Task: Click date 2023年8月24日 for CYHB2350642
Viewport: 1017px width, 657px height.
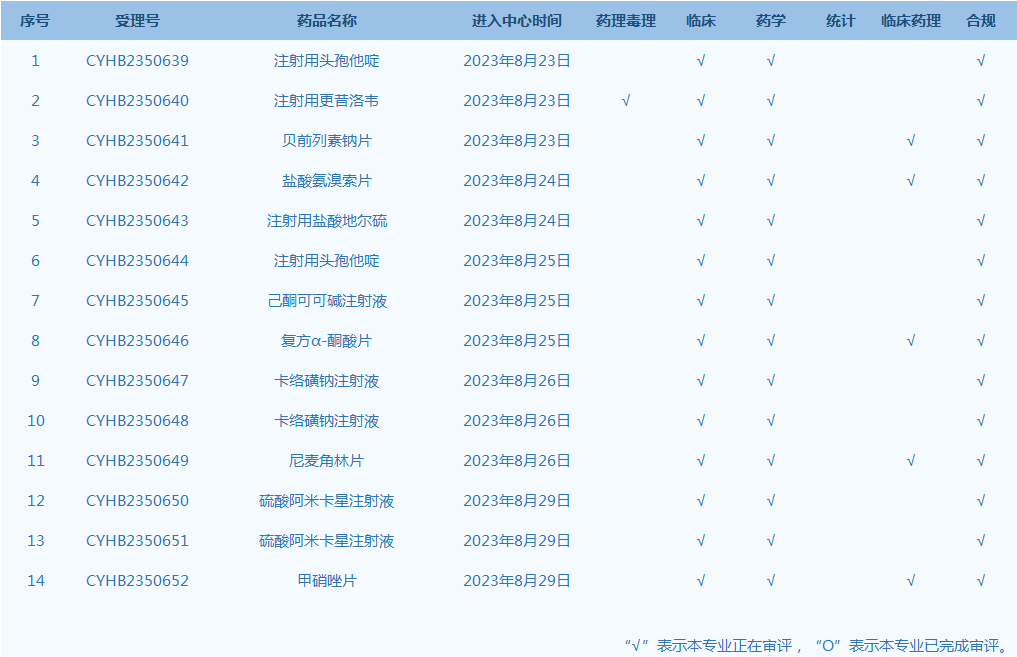Action: [x=517, y=181]
